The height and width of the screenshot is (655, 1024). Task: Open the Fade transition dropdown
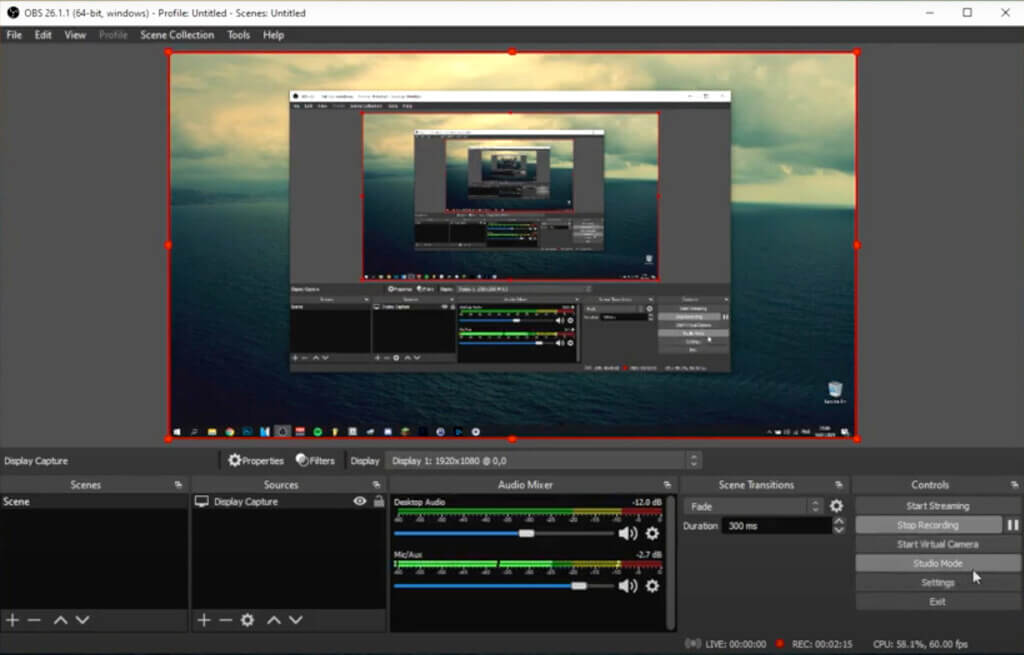click(x=753, y=506)
